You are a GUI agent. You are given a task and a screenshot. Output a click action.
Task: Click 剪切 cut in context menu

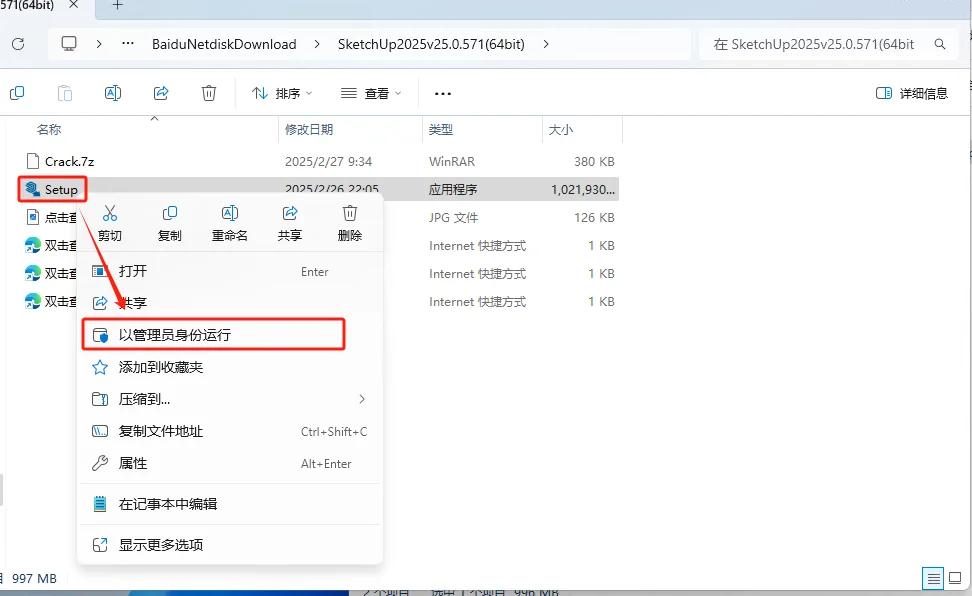pyautogui.click(x=110, y=223)
